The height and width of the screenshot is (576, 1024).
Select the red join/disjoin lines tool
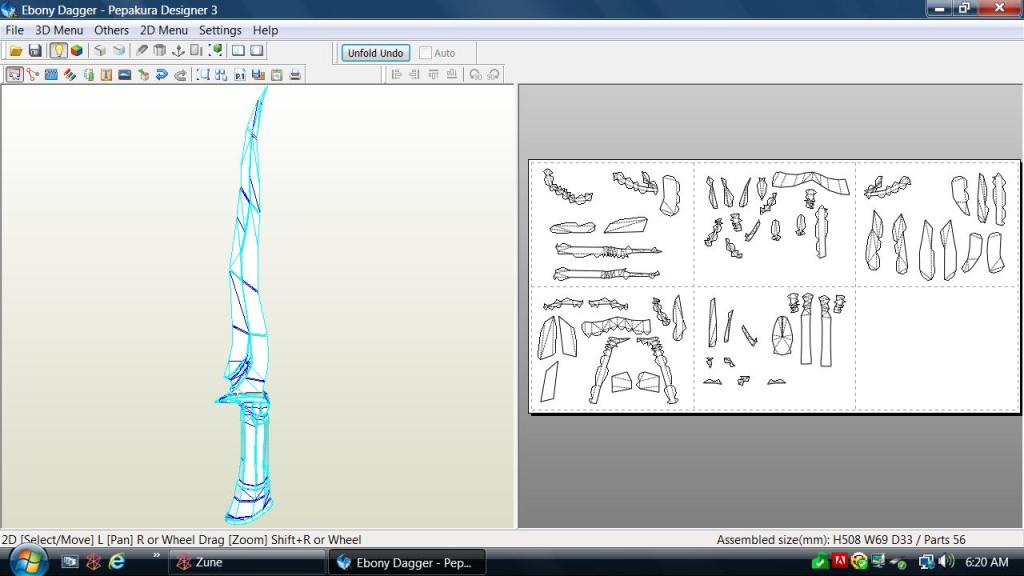(33, 74)
